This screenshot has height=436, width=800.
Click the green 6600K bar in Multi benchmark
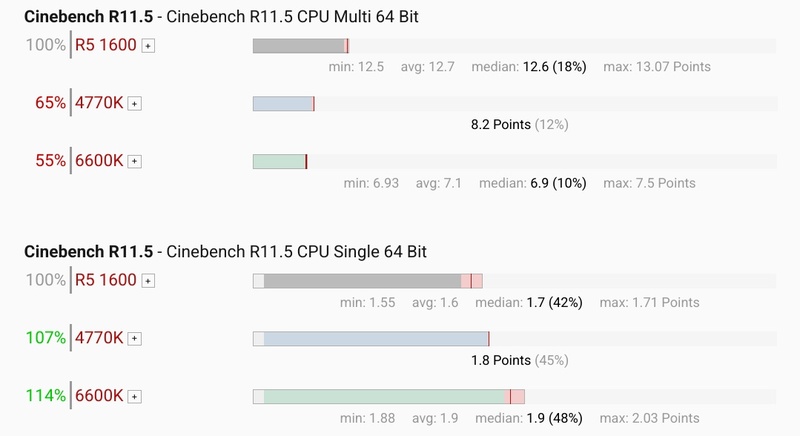(279, 161)
